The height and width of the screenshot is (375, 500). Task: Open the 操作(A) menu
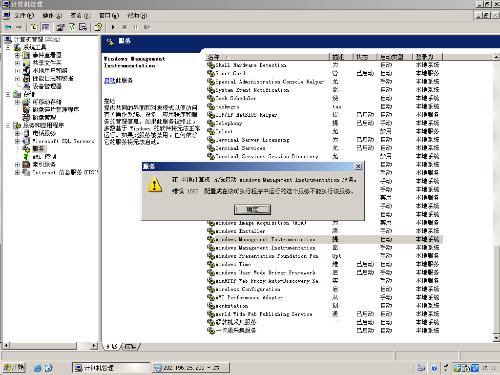click(52, 15)
